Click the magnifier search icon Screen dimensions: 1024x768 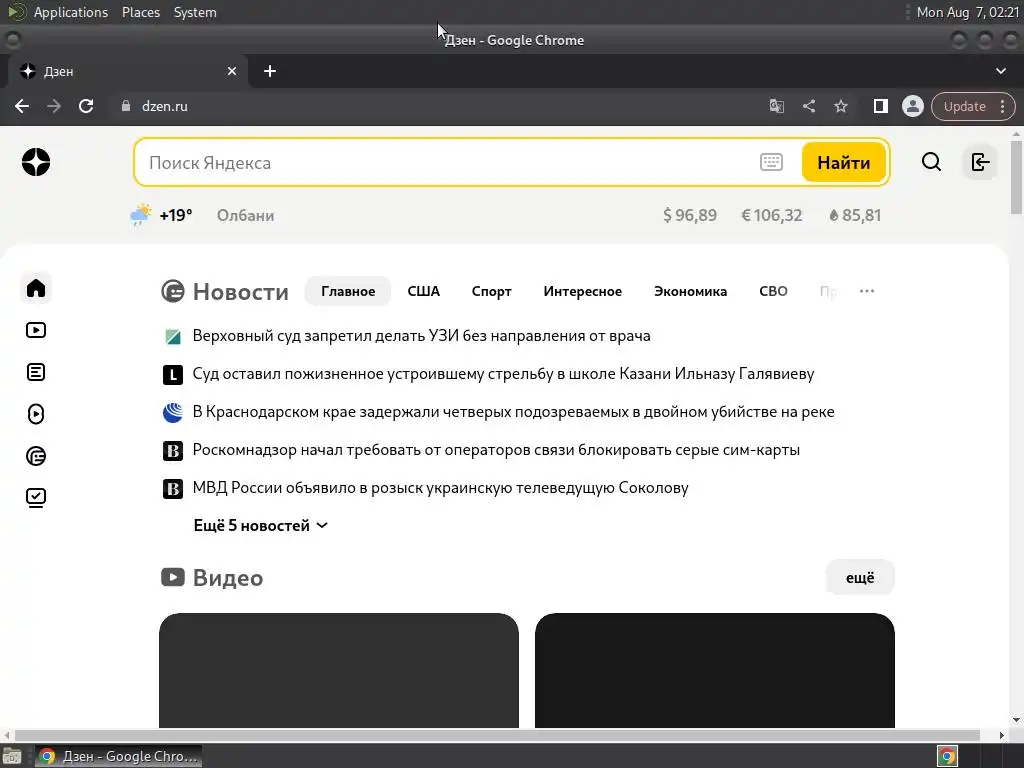[x=931, y=162]
